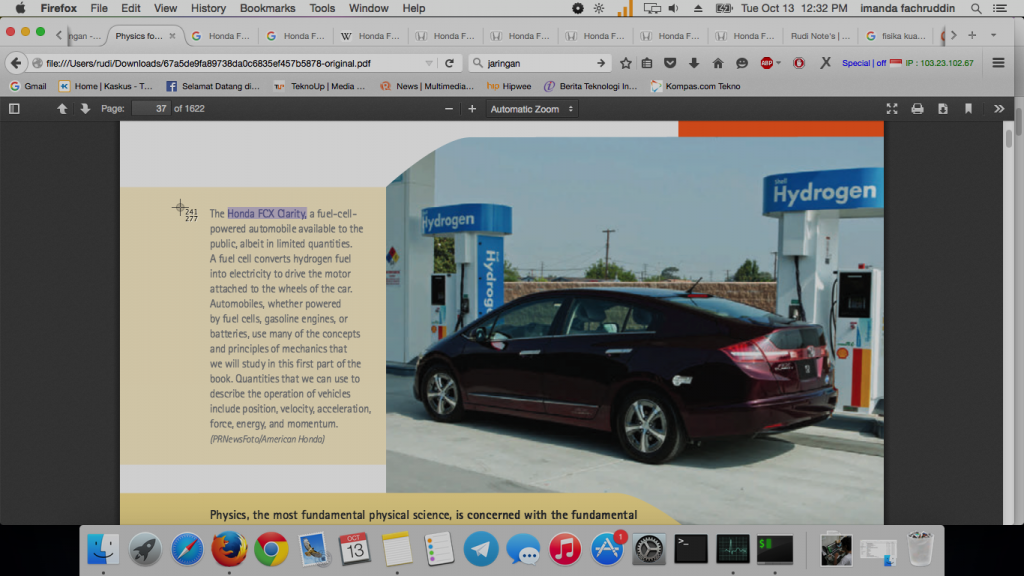Click the highlighted Honda FCX Clarity text
This screenshot has height=576, width=1024.
click(266, 214)
